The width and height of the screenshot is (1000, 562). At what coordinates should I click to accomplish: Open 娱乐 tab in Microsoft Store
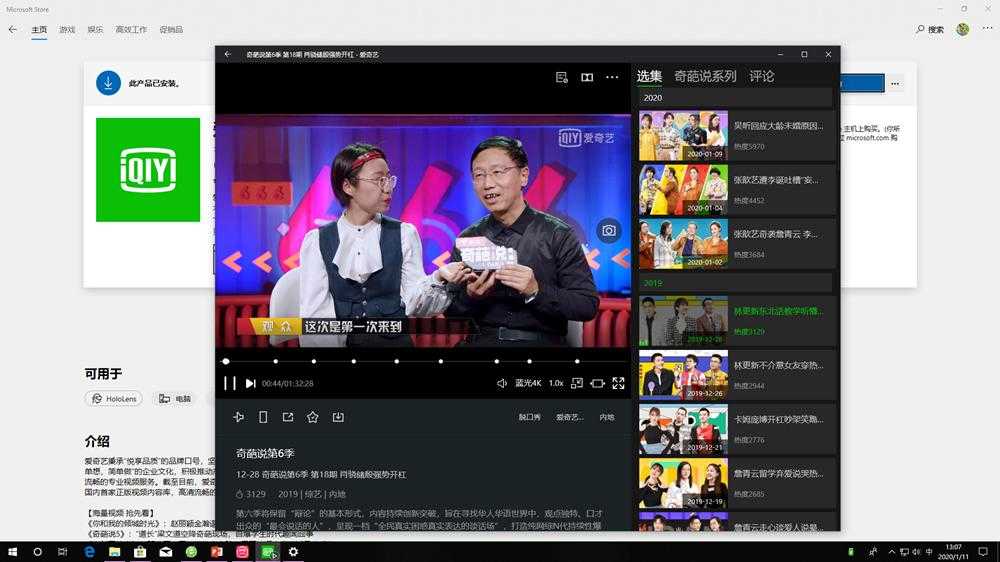click(x=95, y=29)
